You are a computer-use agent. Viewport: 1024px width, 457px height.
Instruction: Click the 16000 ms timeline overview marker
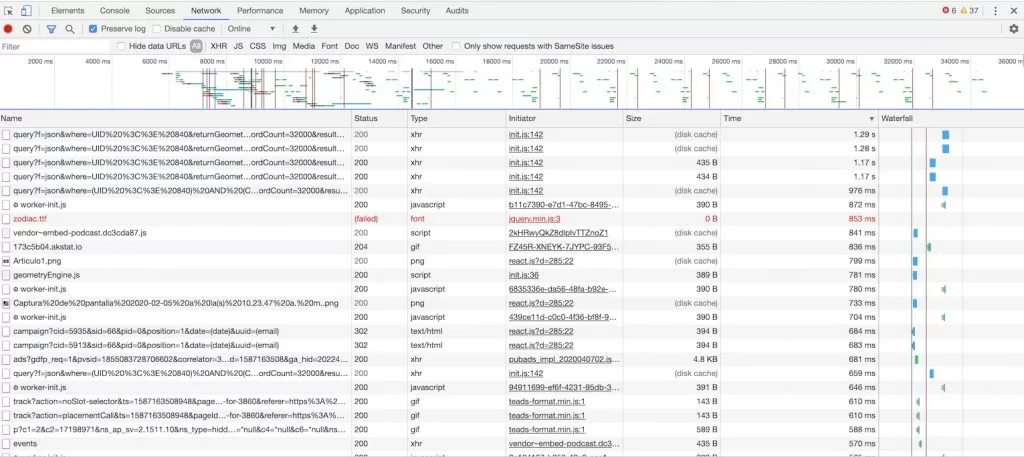pos(440,61)
